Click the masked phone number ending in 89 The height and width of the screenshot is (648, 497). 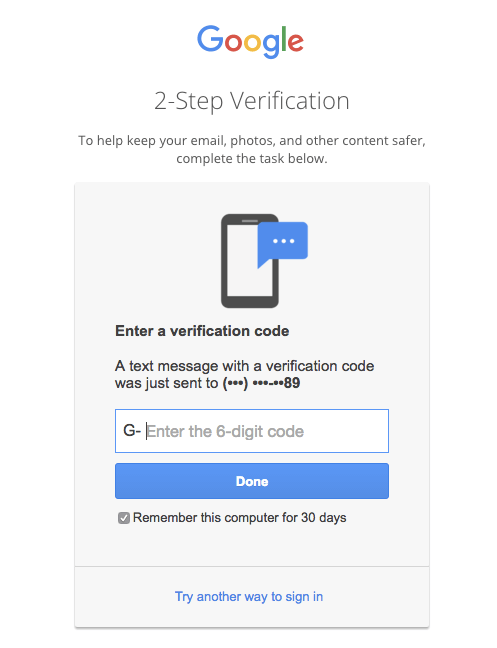pos(261,383)
